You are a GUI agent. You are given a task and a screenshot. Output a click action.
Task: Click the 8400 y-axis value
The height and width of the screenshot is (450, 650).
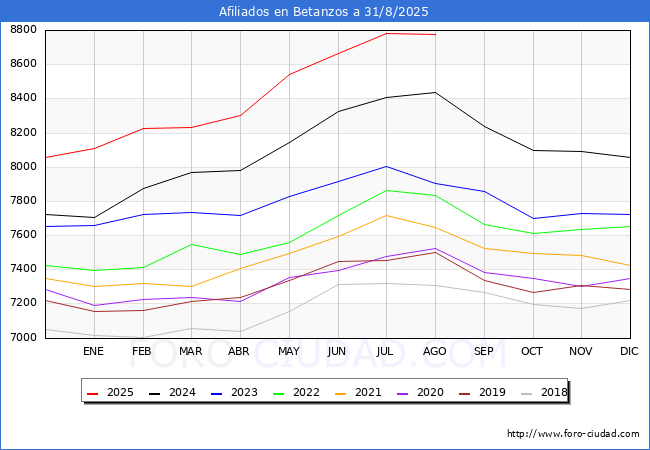point(23,98)
